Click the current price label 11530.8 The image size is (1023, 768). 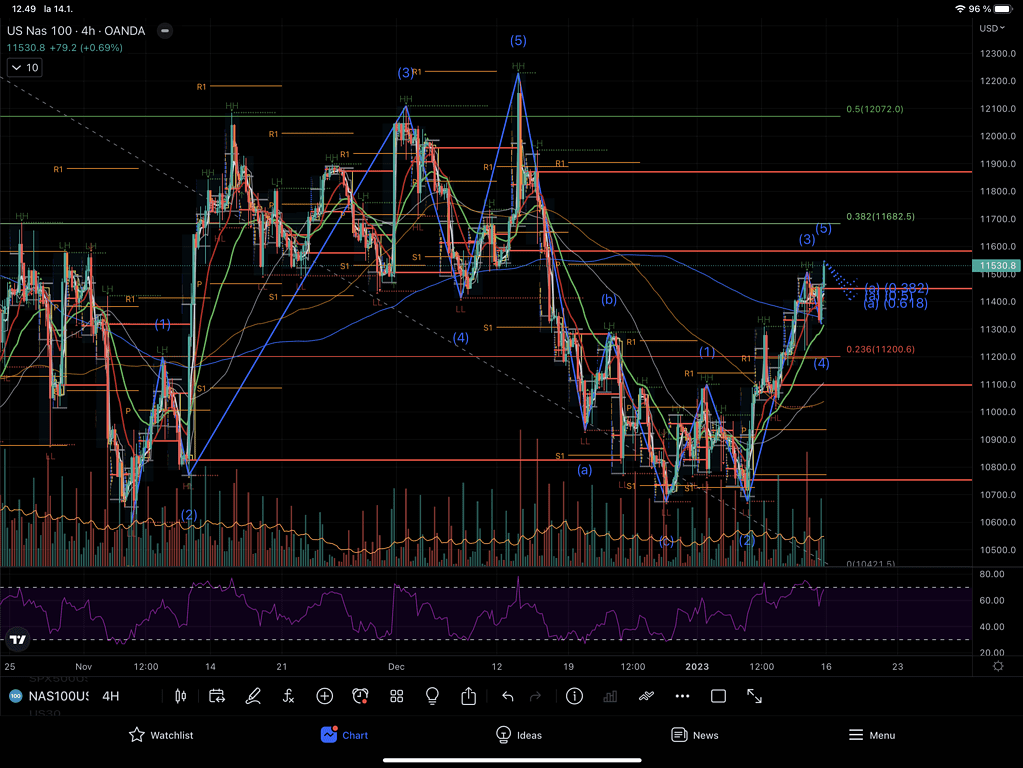[997, 266]
